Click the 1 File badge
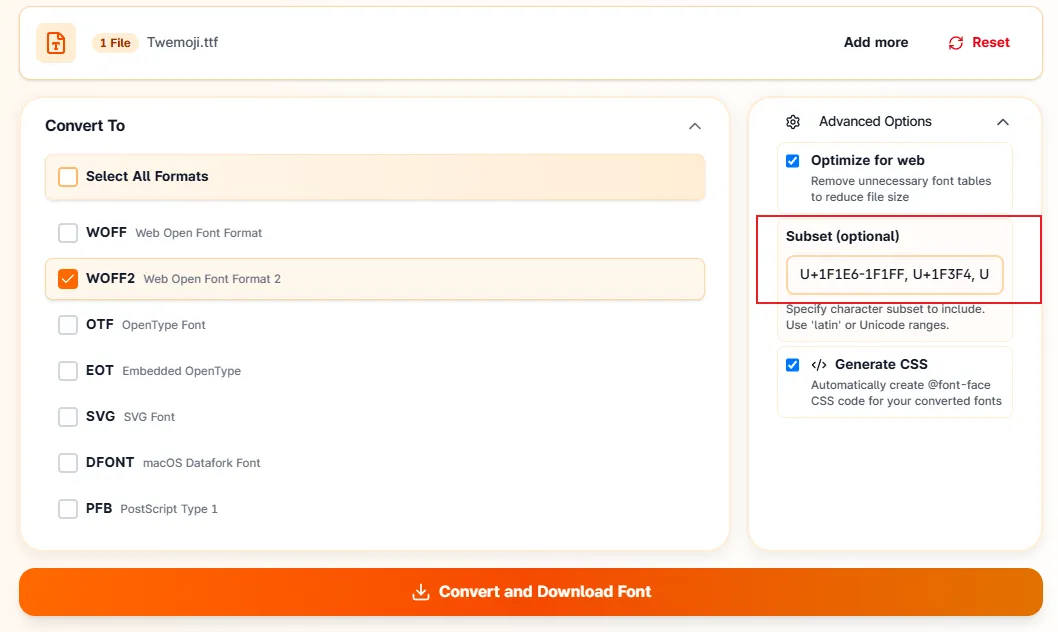The image size is (1058, 632). [x=115, y=42]
